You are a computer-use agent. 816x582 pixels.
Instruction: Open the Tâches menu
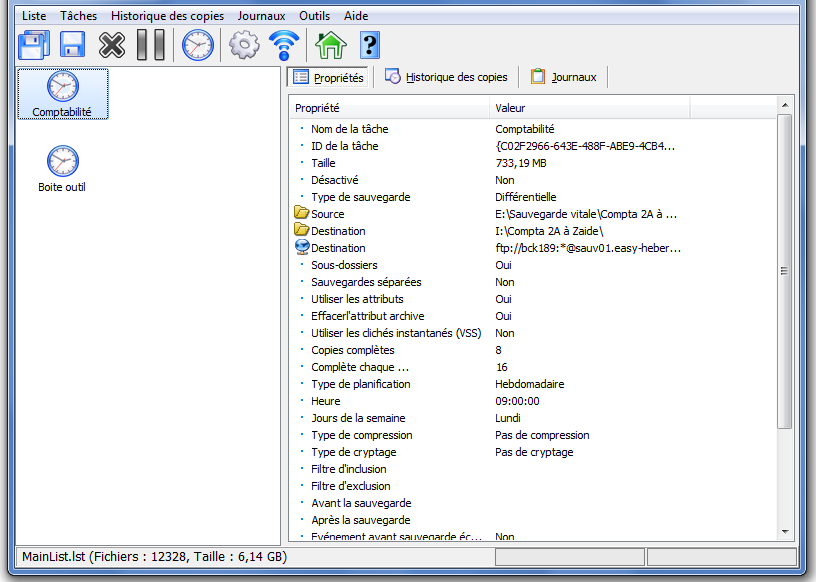[79, 16]
